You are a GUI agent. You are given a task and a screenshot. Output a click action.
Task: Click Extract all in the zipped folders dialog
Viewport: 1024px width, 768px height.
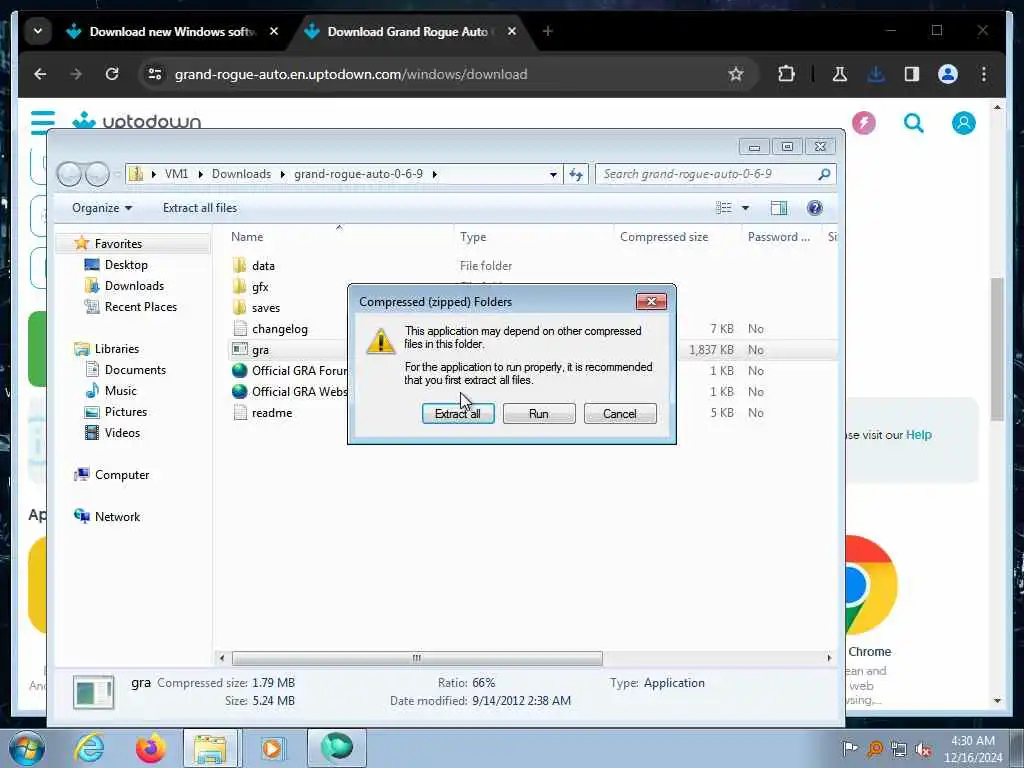click(x=458, y=413)
